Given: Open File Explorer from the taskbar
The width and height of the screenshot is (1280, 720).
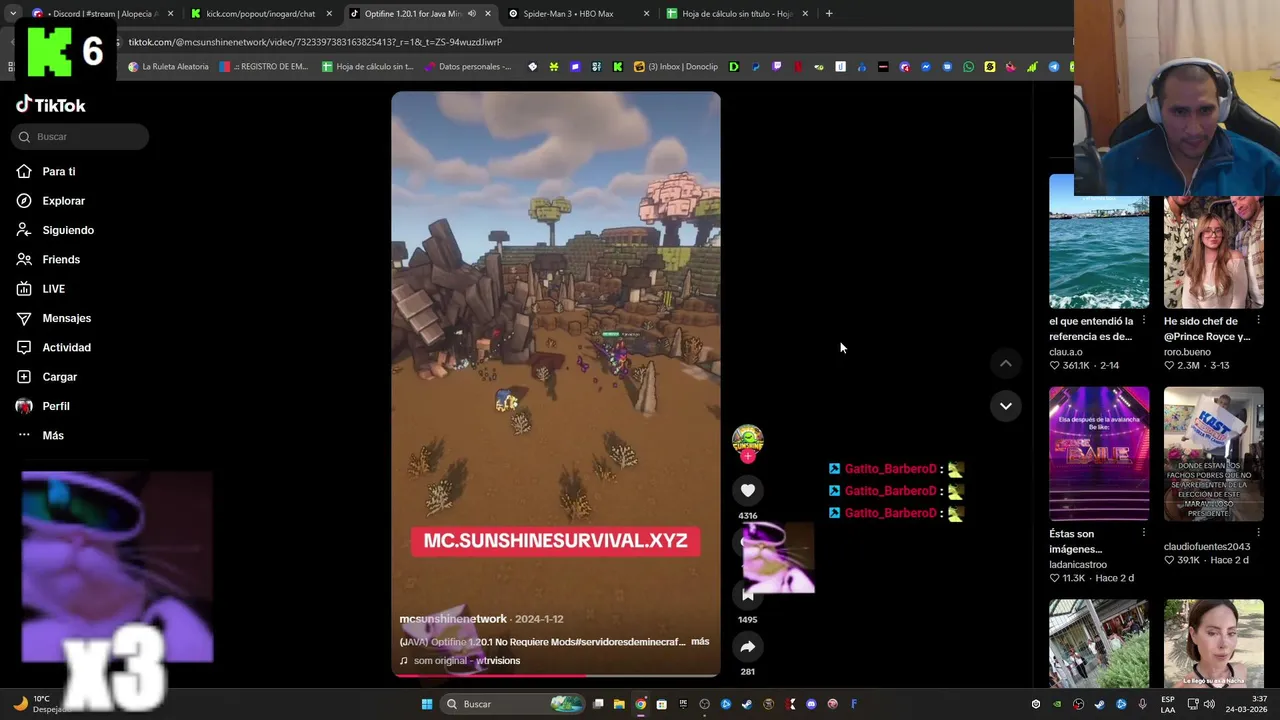Looking at the screenshot, I should (x=619, y=704).
